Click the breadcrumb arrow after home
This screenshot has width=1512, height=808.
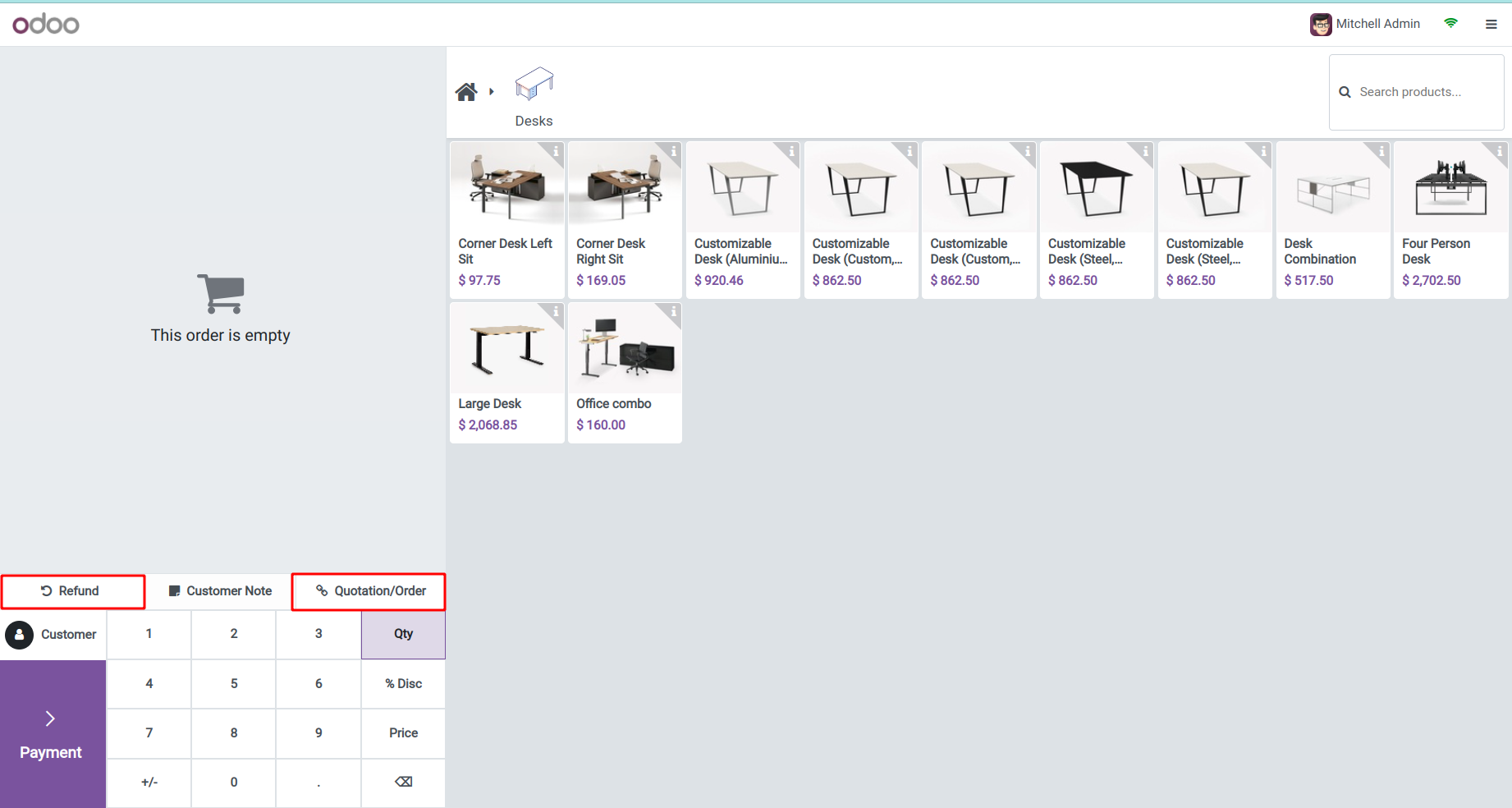[x=491, y=92]
